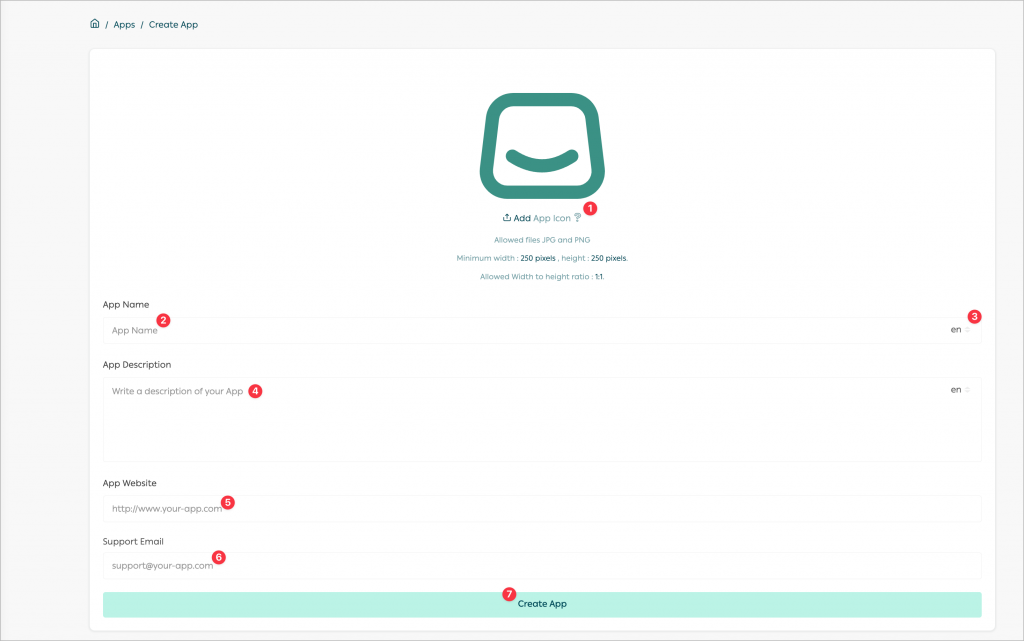
Task: Open the help question-mark icon beside Add App Icon
Action: 577,217
